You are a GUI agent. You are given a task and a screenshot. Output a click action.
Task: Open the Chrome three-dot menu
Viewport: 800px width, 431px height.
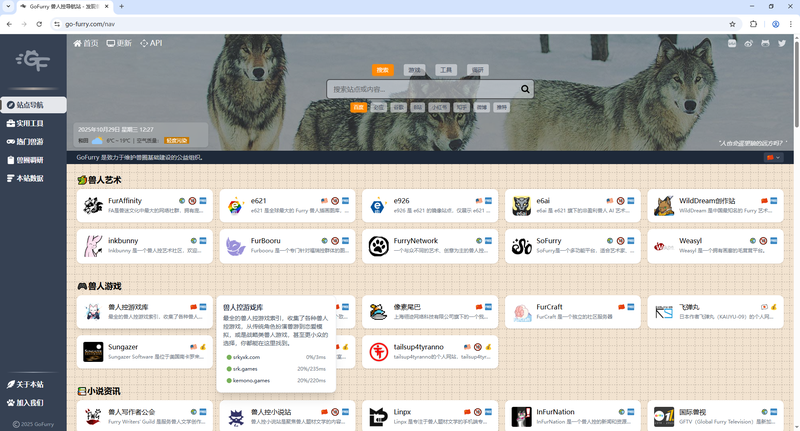pyautogui.click(x=790, y=24)
